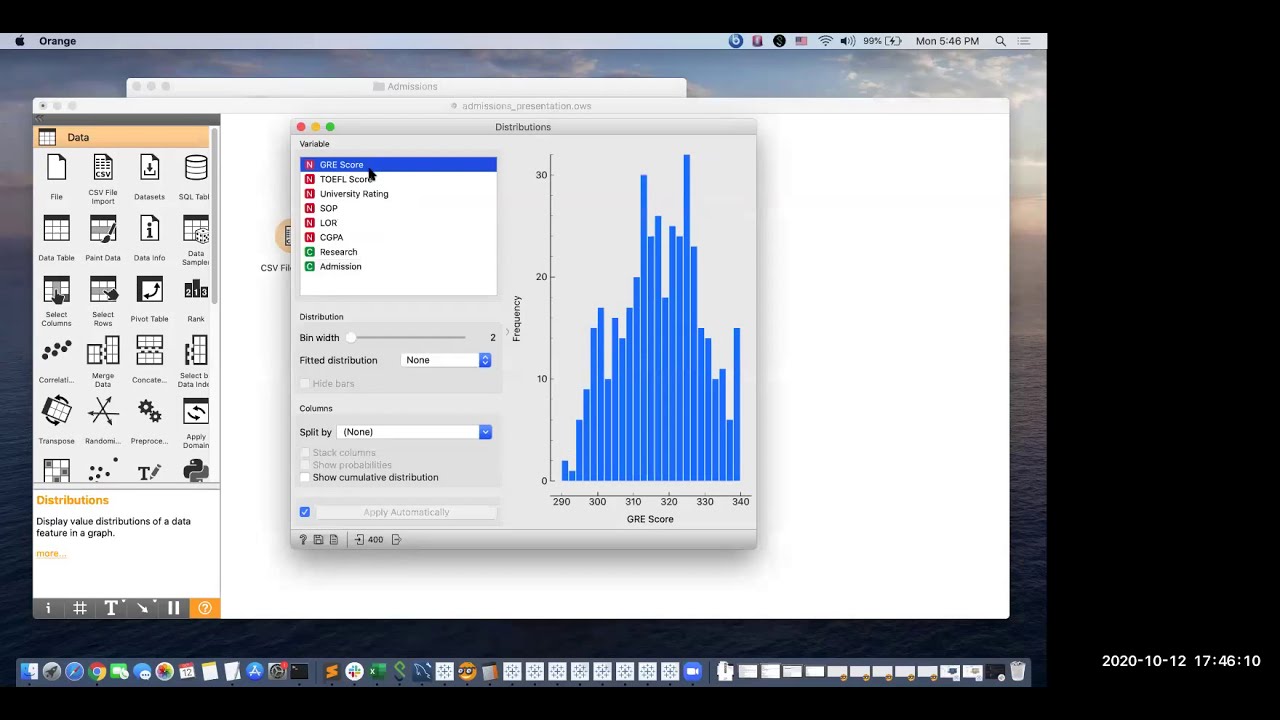Select the Python Script widget icon
The width and height of the screenshot is (1280, 720).
[x=196, y=471]
